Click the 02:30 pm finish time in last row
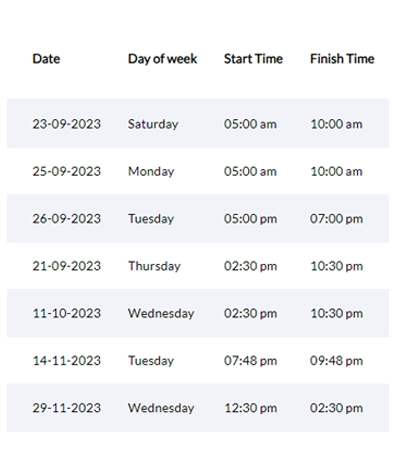The height and width of the screenshot is (457, 400). [336, 408]
